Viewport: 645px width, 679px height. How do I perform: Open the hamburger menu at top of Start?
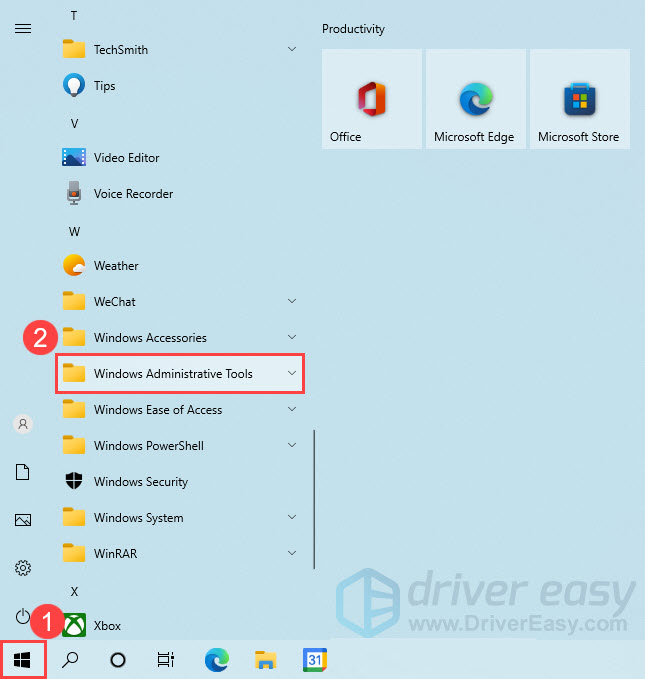point(23,29)
